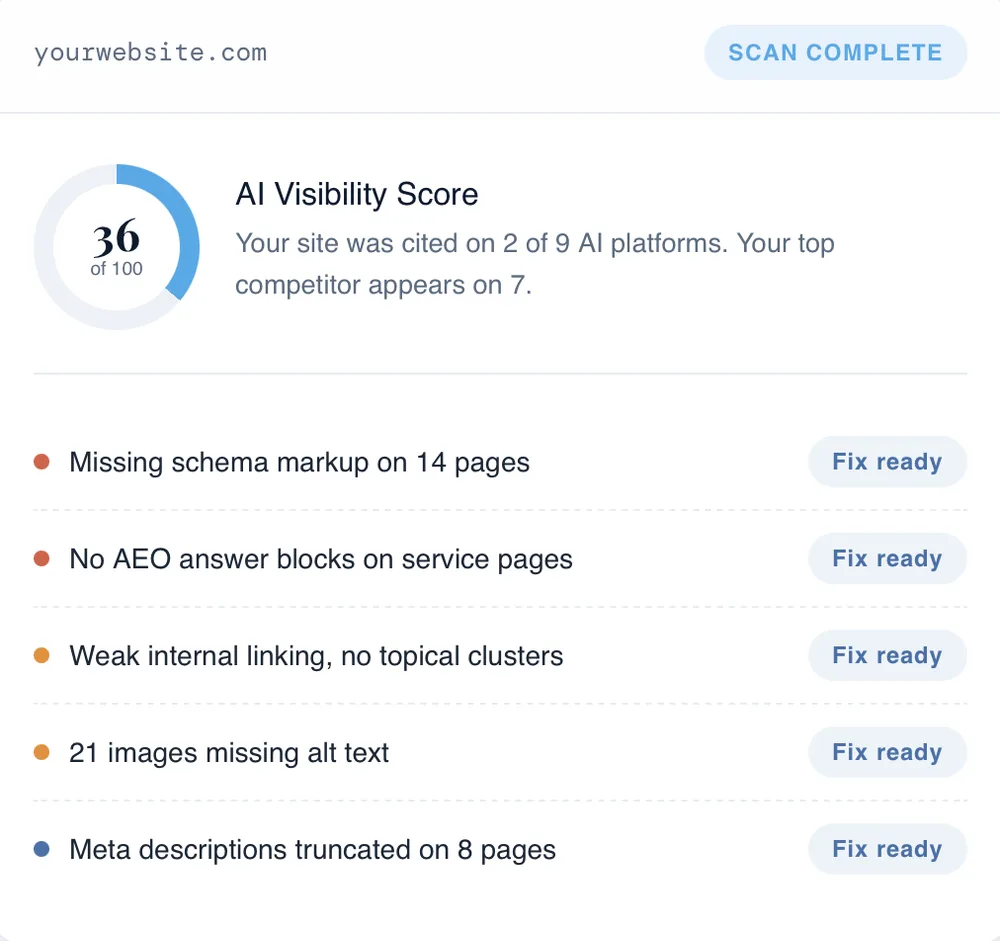The height and width of the screenshot is (941, 1000).
Task: Click the AI Visibility Score heading
Action: [x=357, y=194]
